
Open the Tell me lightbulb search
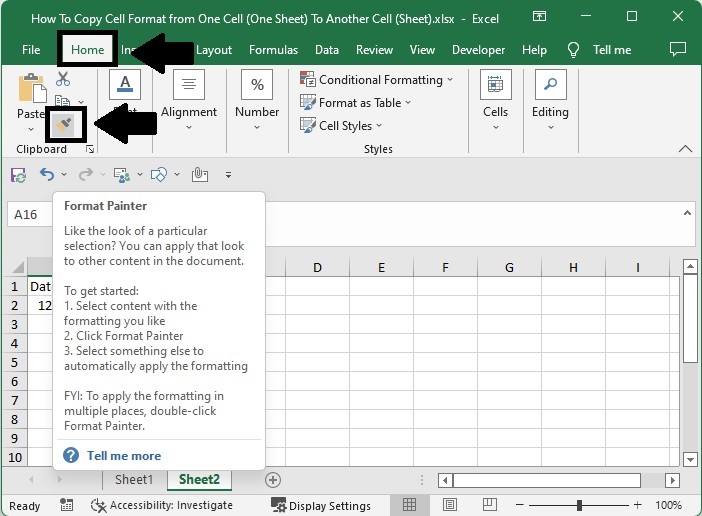click(574, 50)
